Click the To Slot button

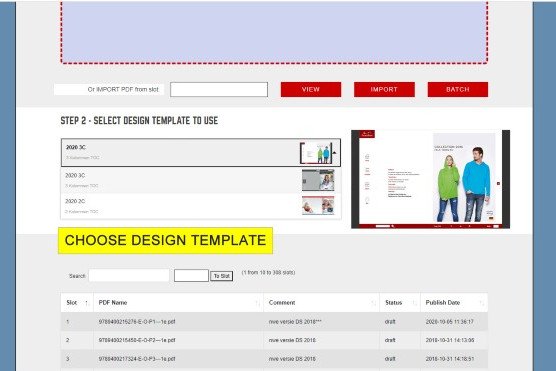point(222,276)
